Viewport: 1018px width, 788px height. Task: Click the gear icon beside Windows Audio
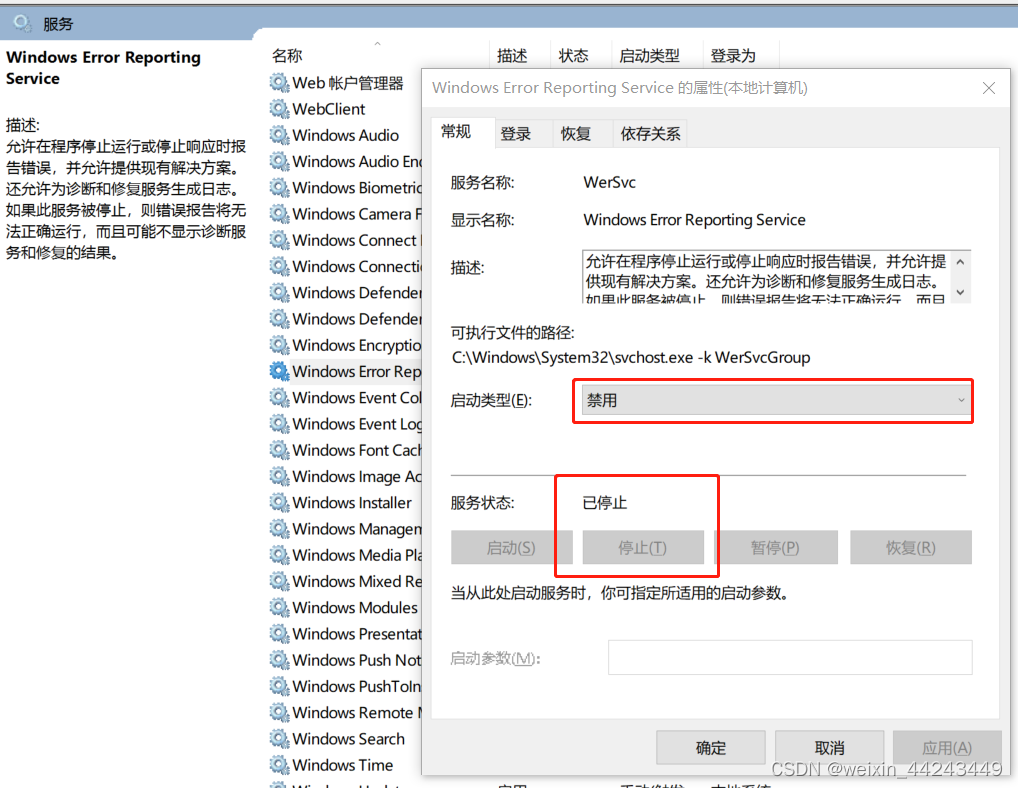point(279,135)
